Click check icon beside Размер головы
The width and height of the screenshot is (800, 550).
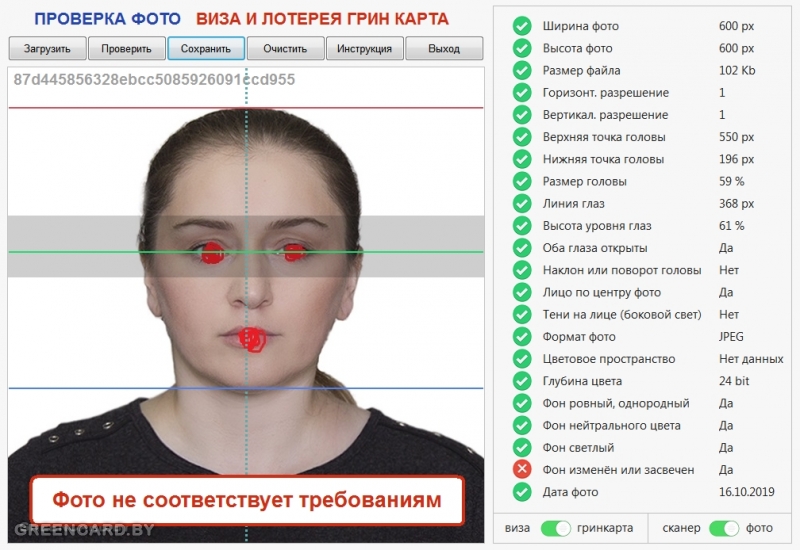click(522, 181)
